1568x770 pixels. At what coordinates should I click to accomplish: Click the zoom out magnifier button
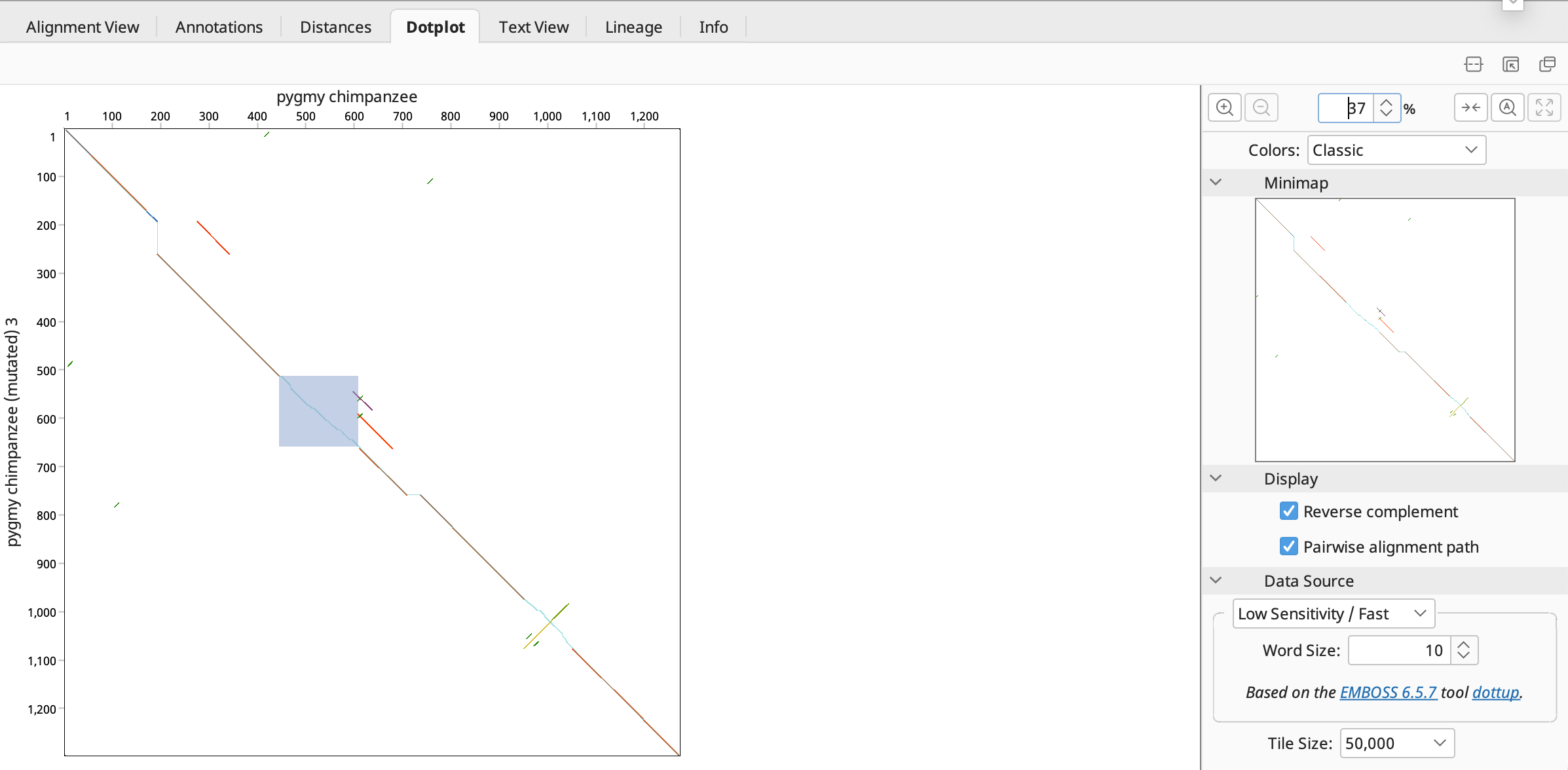click(x=1261, y=108)
